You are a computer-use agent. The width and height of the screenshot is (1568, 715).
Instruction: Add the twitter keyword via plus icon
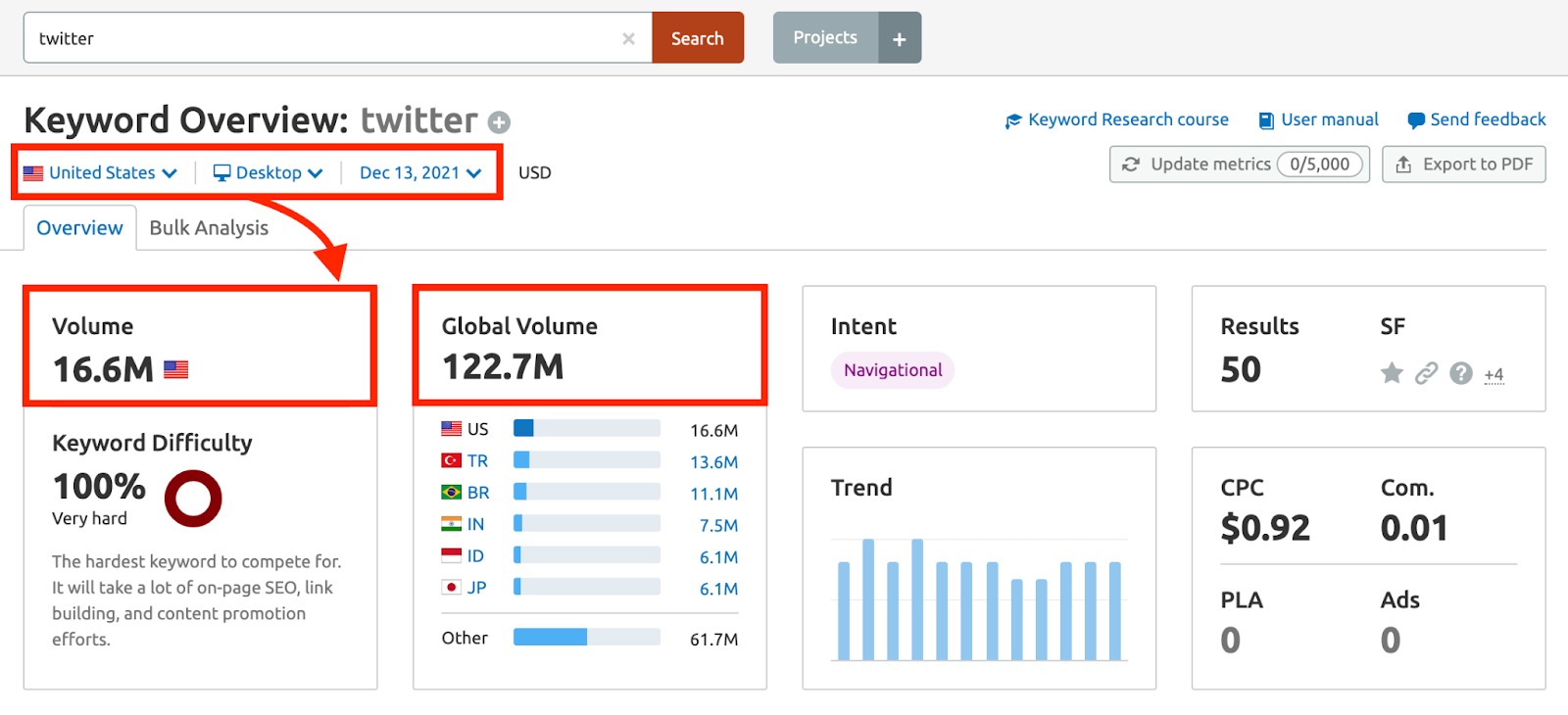tap(500, 122)
